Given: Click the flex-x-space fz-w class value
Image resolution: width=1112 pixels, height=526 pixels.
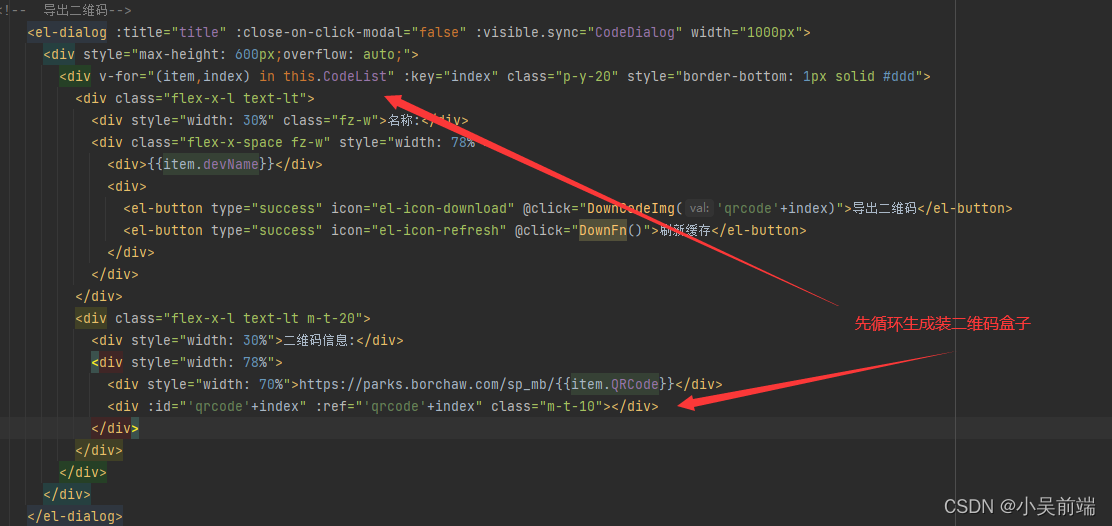Looking at the screenshot, I should [255, 142].
